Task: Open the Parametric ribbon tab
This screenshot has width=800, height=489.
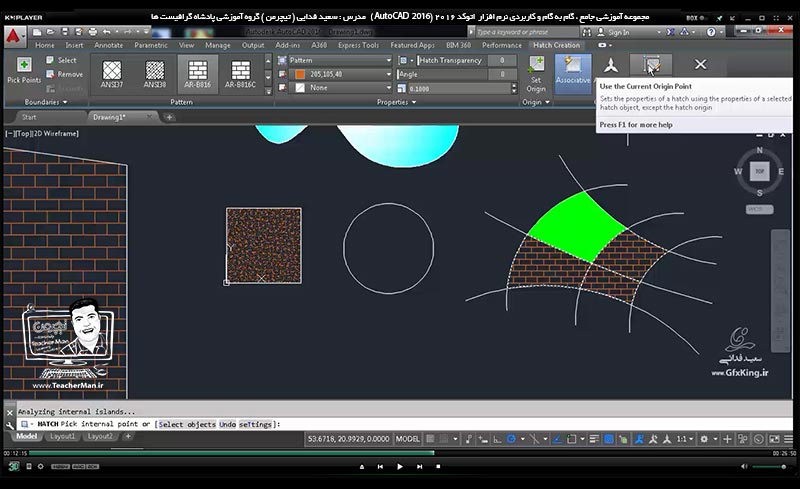Action: 151,45
